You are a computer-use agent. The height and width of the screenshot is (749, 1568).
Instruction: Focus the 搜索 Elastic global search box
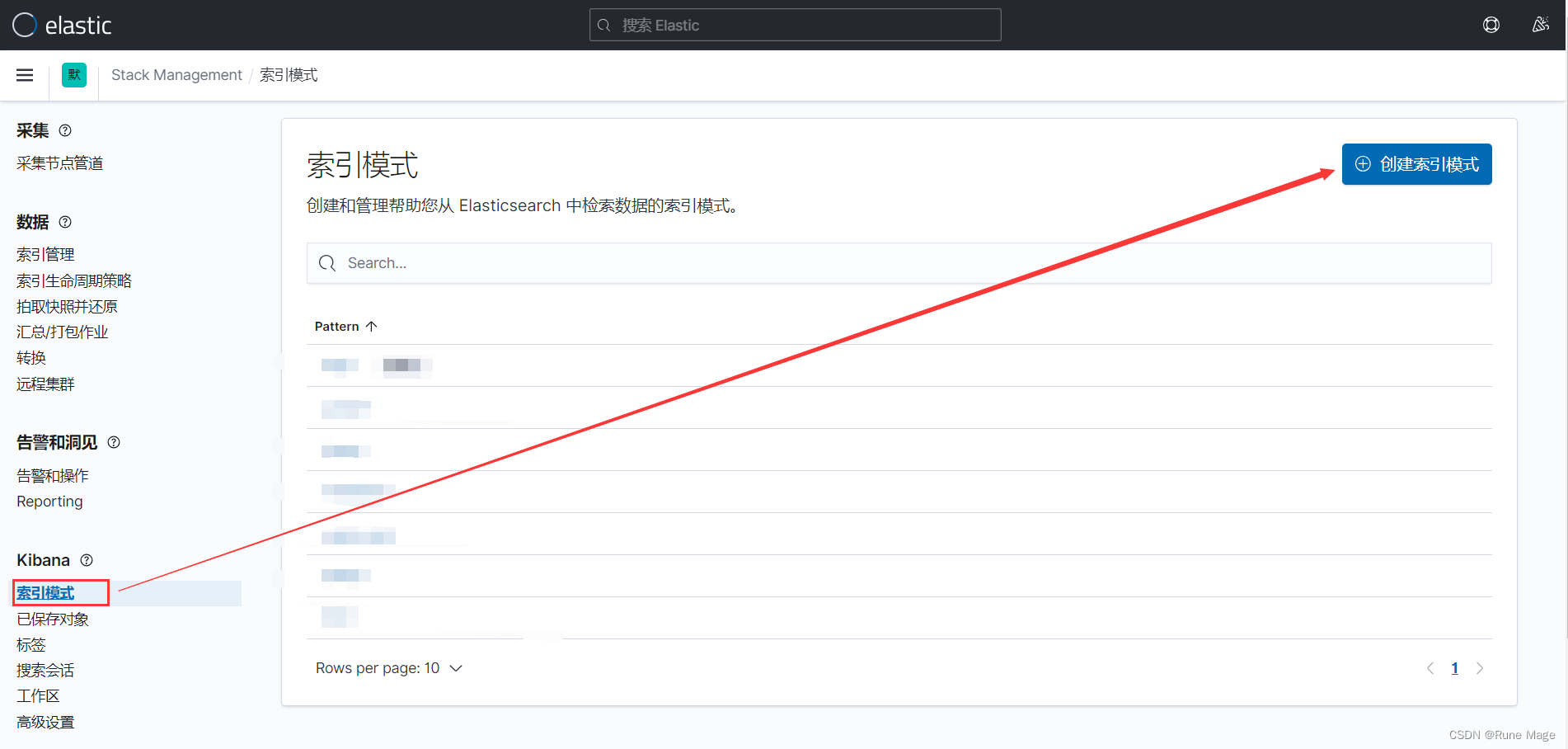[796, 25]
